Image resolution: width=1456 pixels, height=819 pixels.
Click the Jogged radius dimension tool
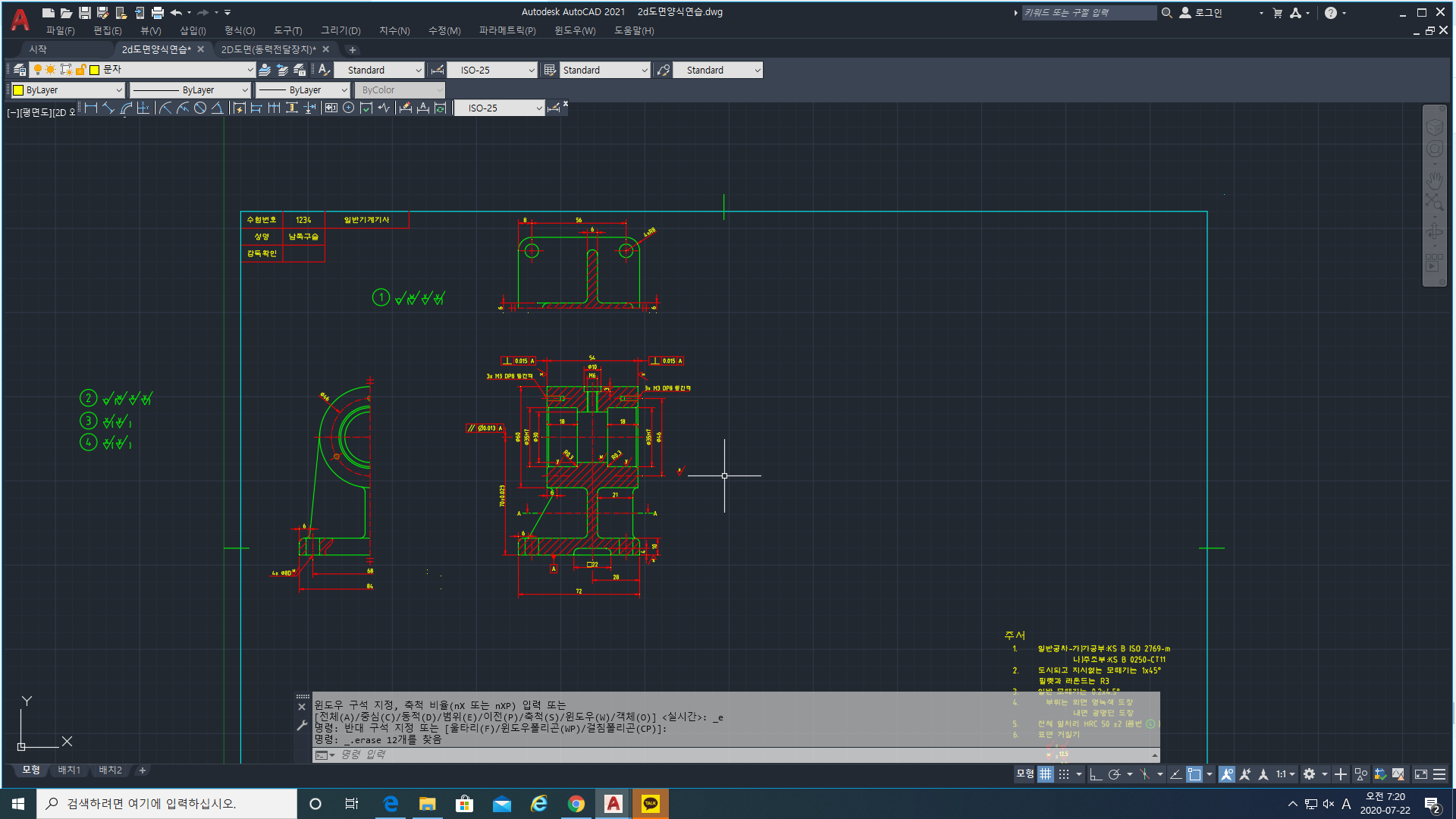[x=183, y=108]
